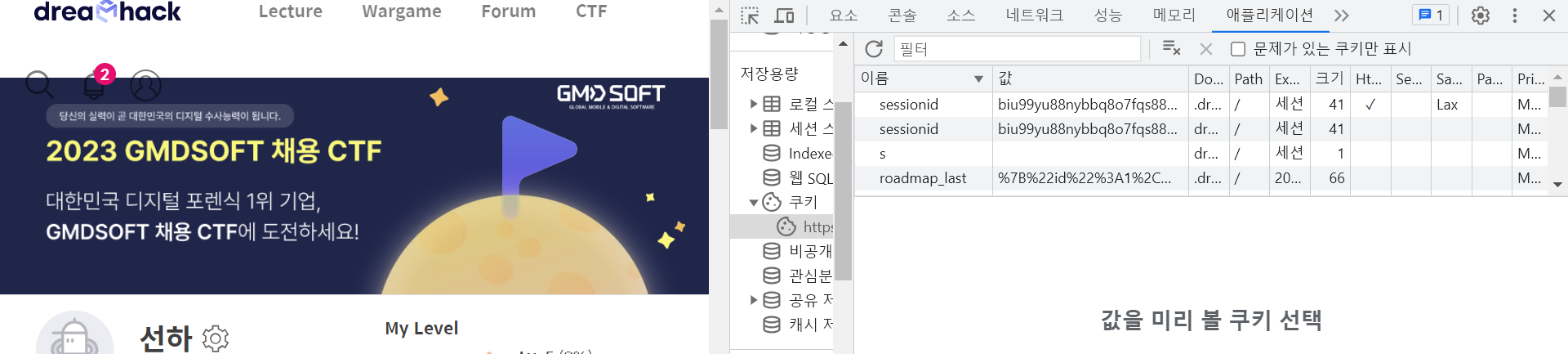Open the CTF menu item

click(591, 11)
